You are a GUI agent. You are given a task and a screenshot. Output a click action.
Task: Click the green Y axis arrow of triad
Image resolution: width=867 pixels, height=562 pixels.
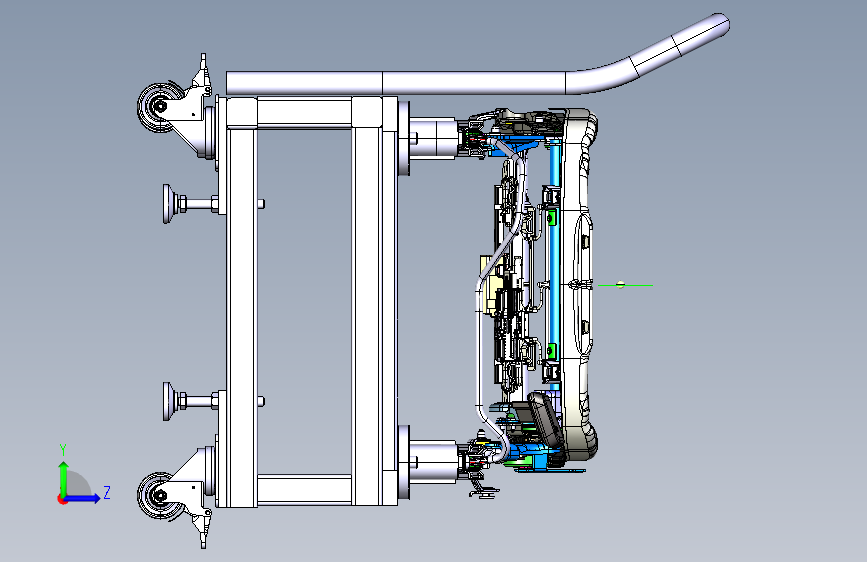tap(64, 478)
